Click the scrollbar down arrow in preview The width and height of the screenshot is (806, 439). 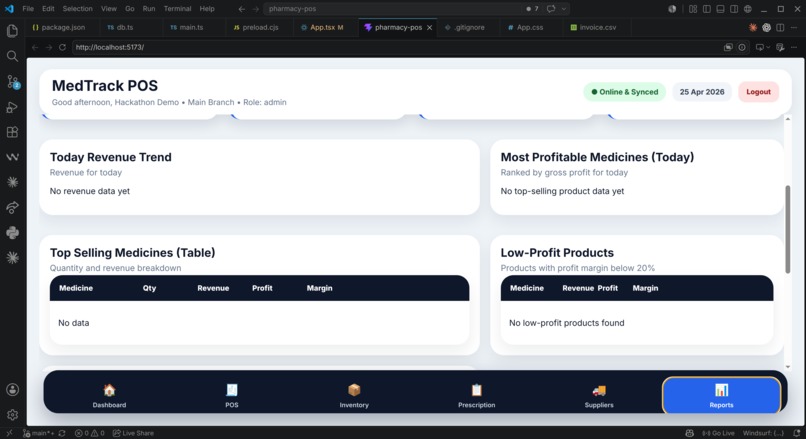click(x=787, y=367)
